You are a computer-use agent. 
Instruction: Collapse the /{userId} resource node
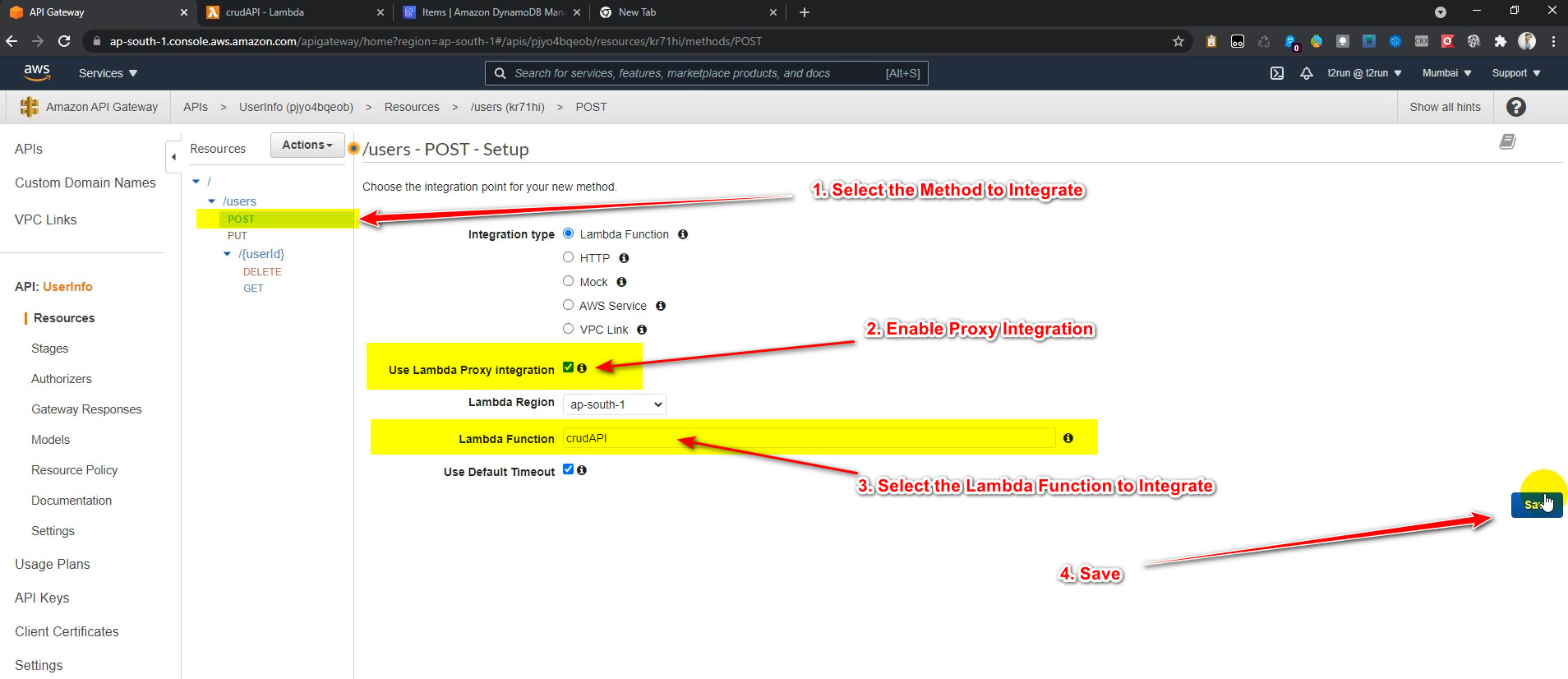click(x=228, y=254)
